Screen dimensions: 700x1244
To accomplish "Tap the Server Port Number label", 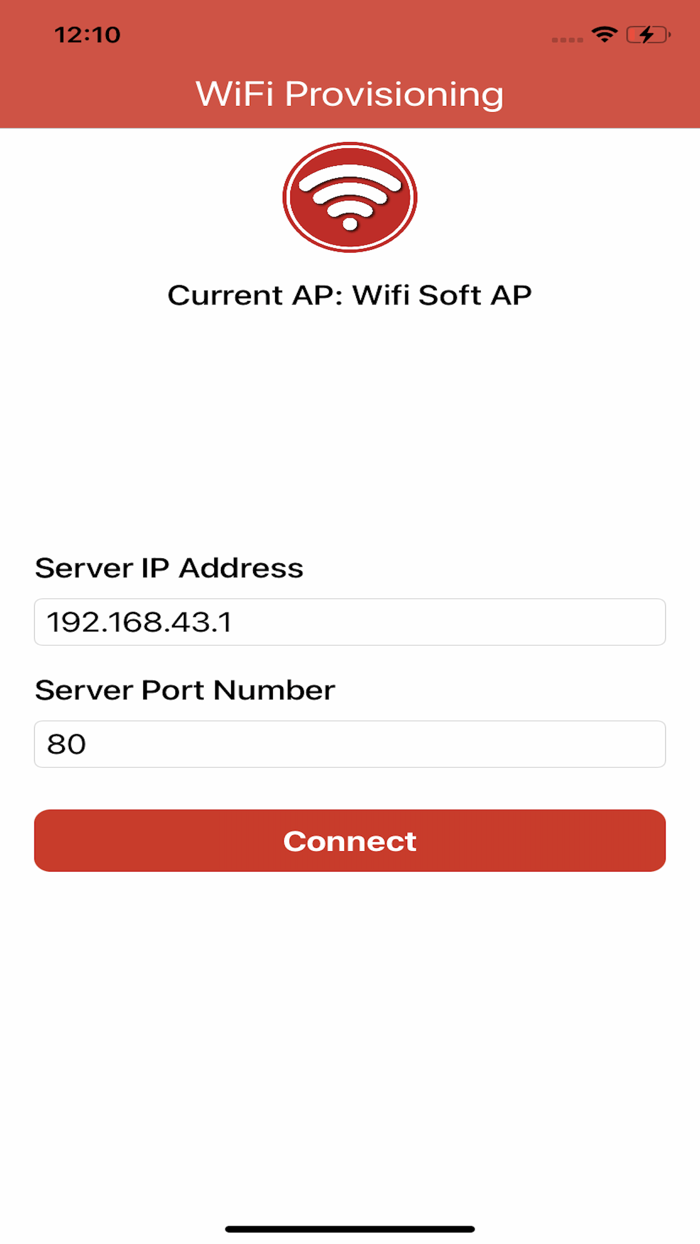I will pyautogui.click(x=185, y=690).
